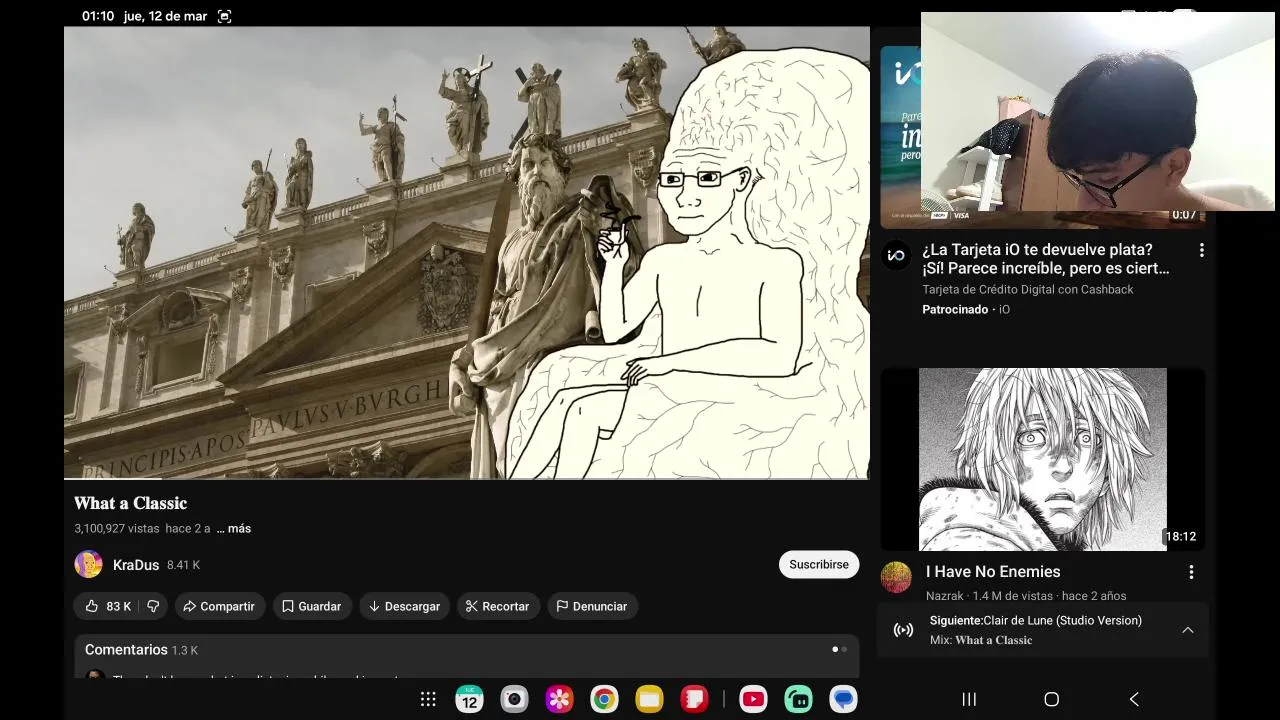Open the green recent app in taskbar
The image size is (1280, 720).
(798, 699)
